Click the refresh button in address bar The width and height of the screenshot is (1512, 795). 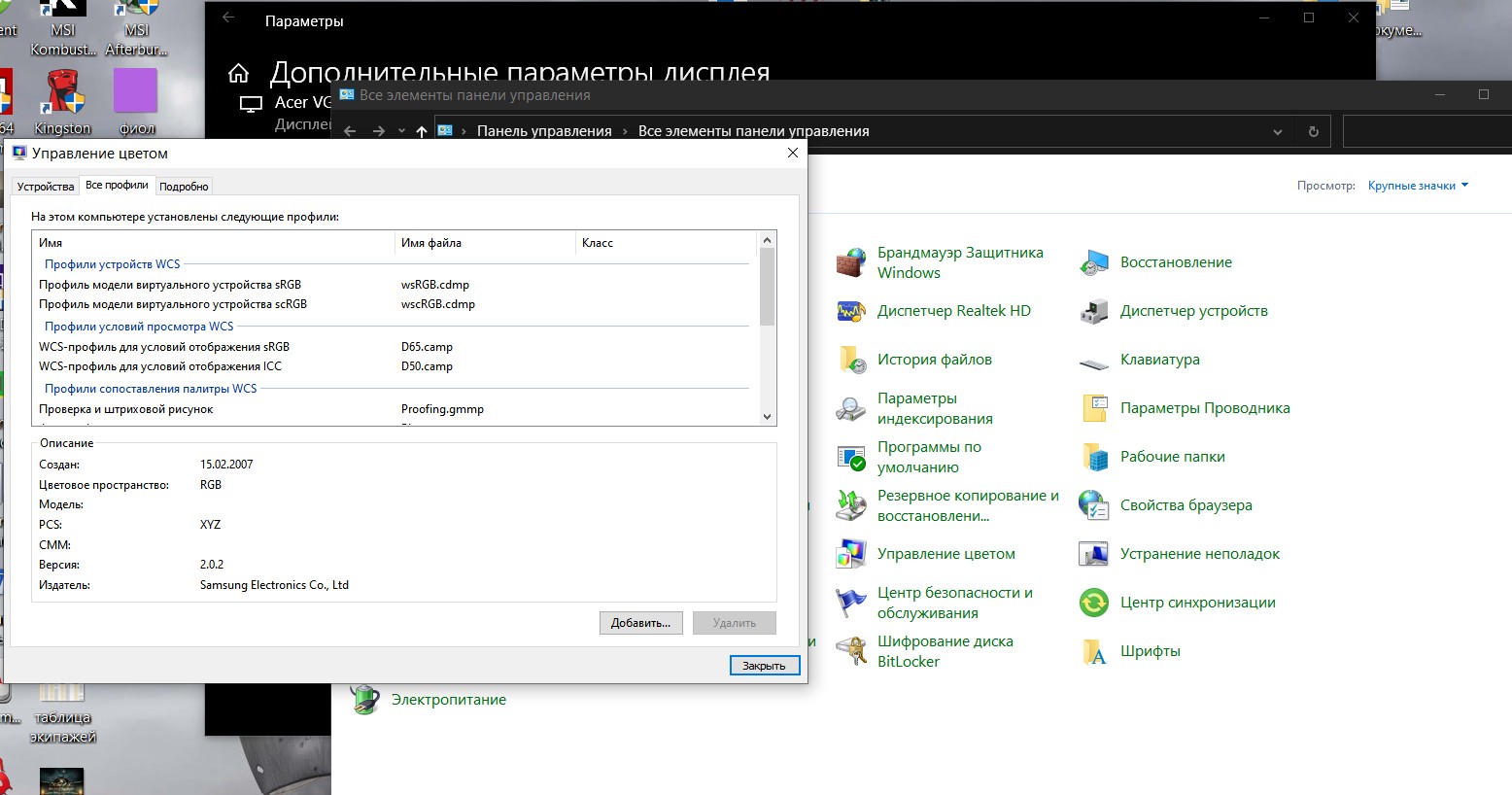pos(1313,132)
